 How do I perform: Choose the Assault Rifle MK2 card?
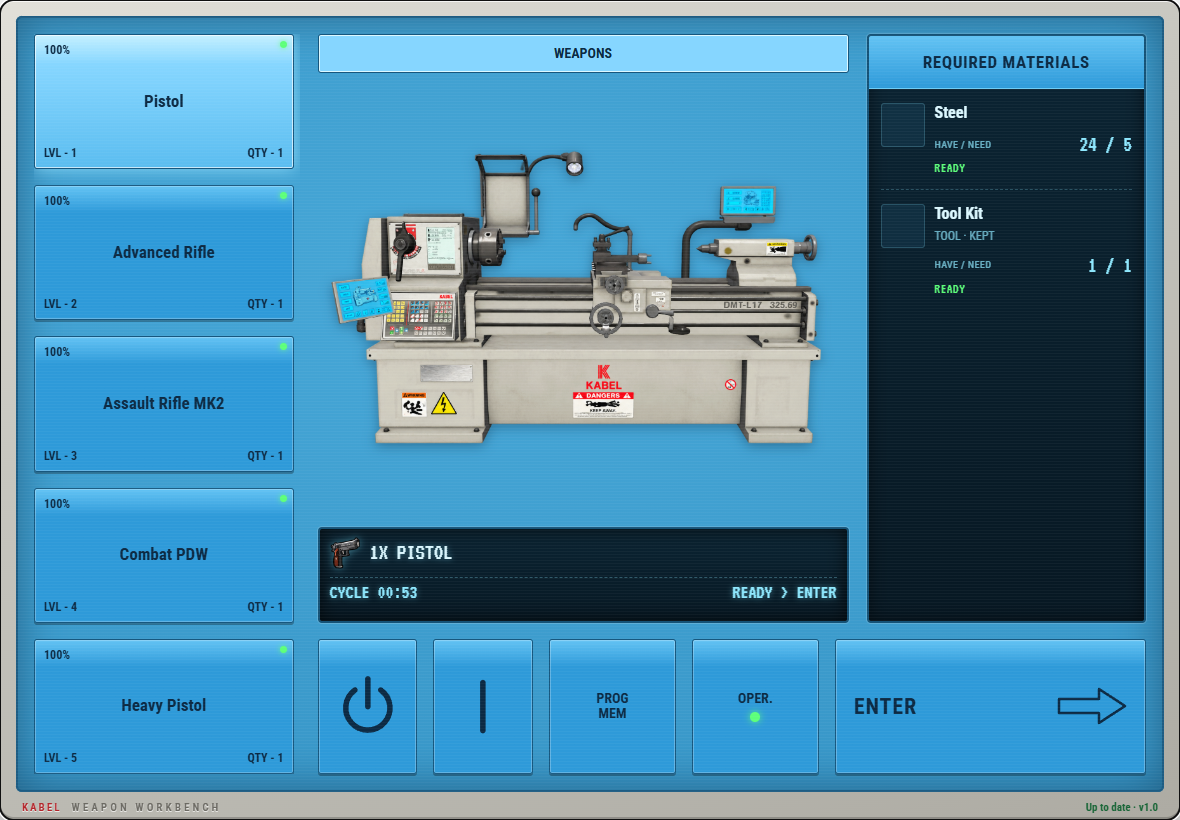point(163,404)
